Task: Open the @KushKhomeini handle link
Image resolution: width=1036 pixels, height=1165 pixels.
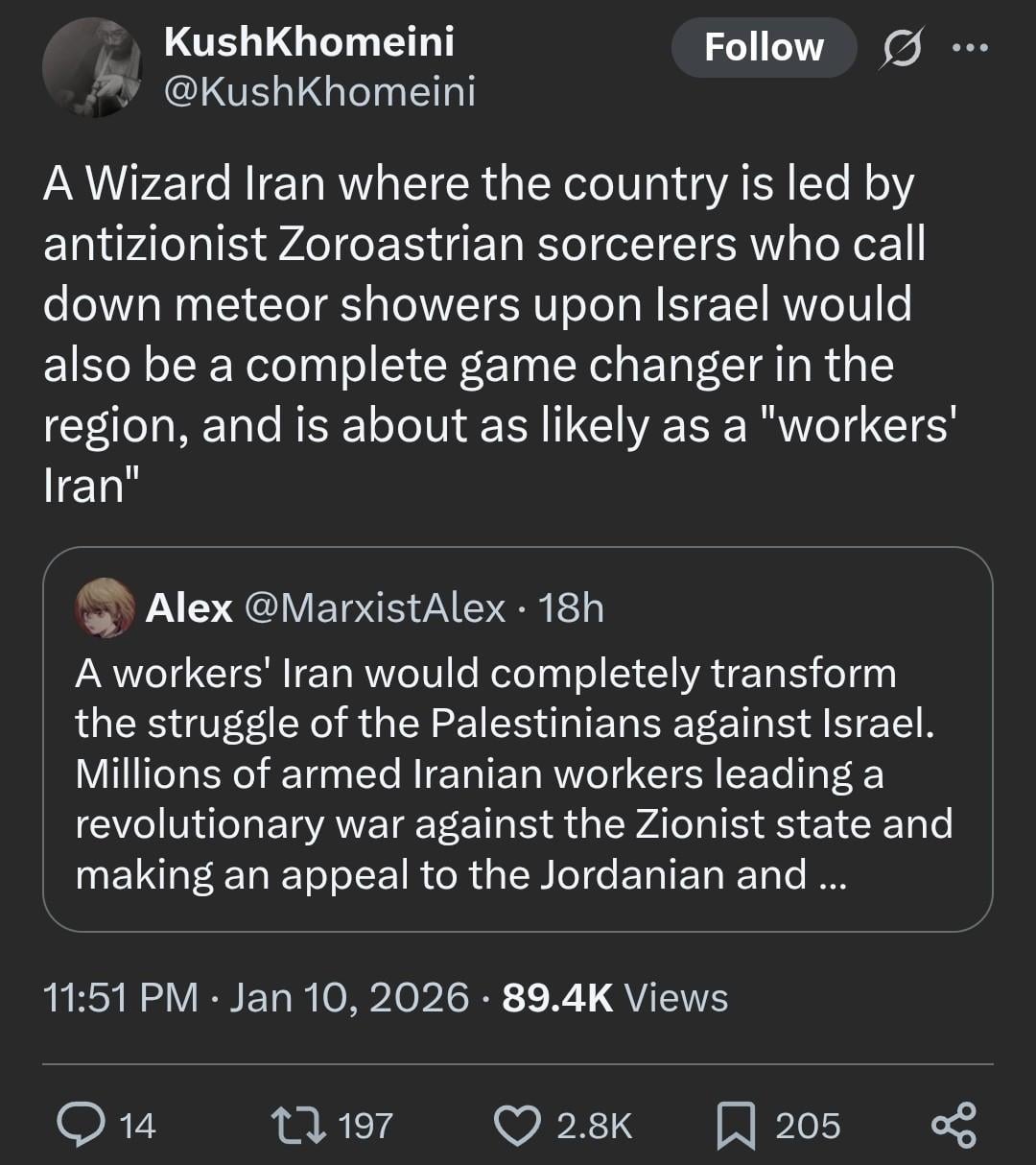Action: point(320,92)
